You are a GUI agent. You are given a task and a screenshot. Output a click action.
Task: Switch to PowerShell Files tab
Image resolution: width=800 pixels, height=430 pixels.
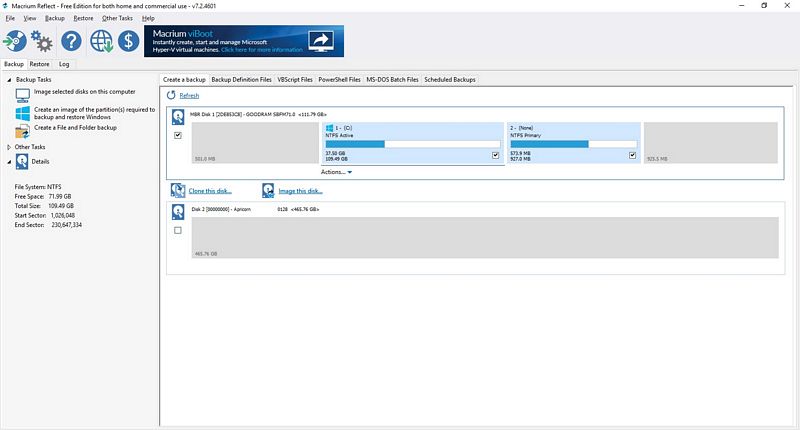tap(339, 80)
